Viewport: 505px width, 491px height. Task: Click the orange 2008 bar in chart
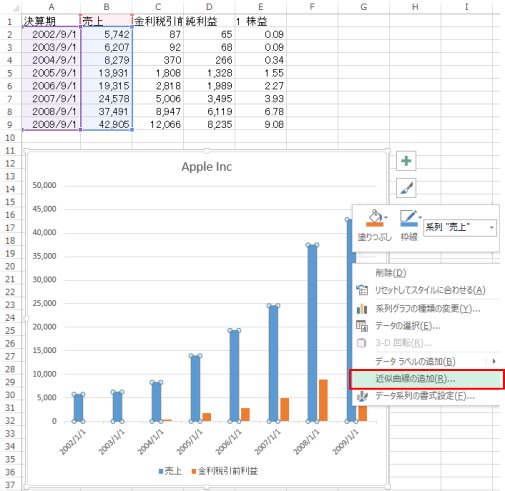[323, 400]
